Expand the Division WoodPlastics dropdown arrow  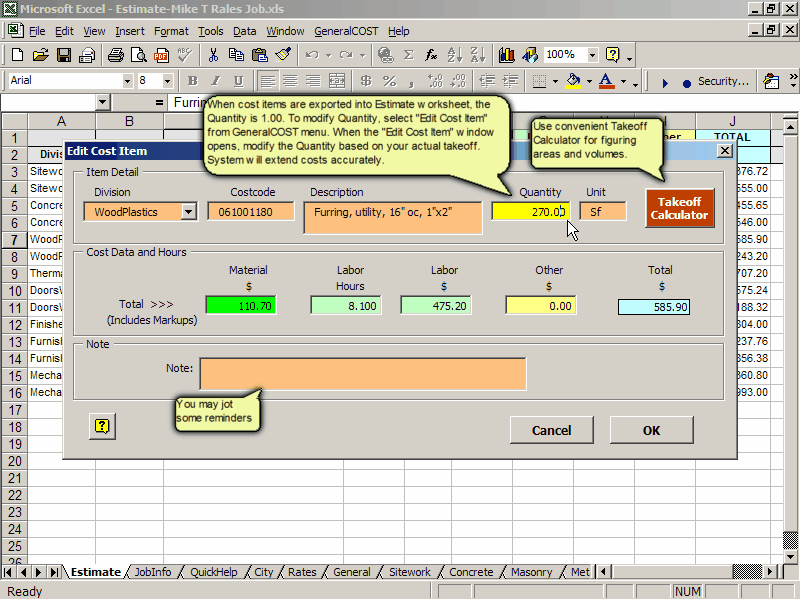point(189,212)
